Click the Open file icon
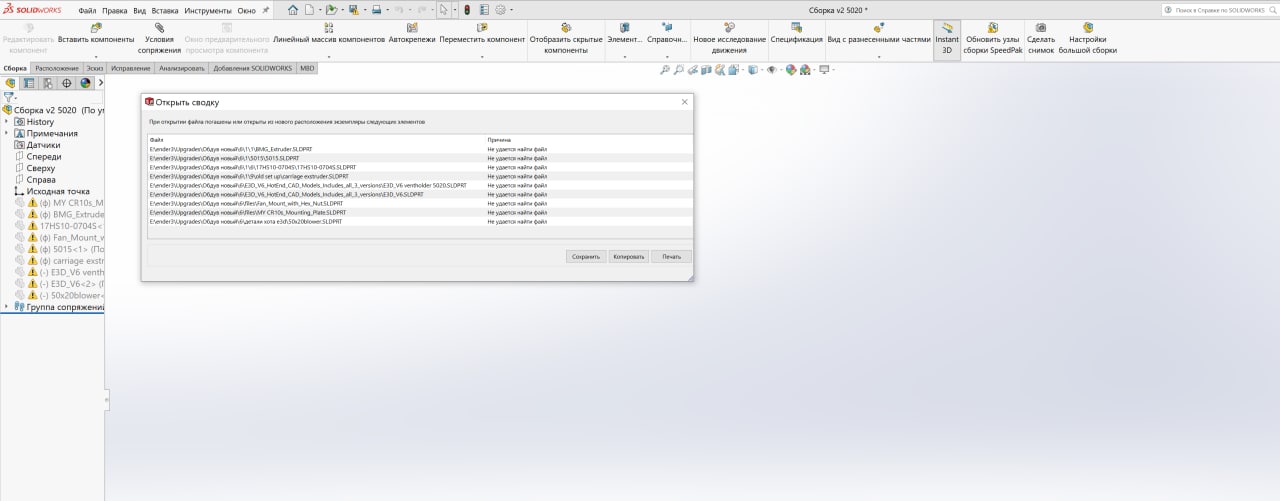 pyautogui.click(x=331, y=9)
